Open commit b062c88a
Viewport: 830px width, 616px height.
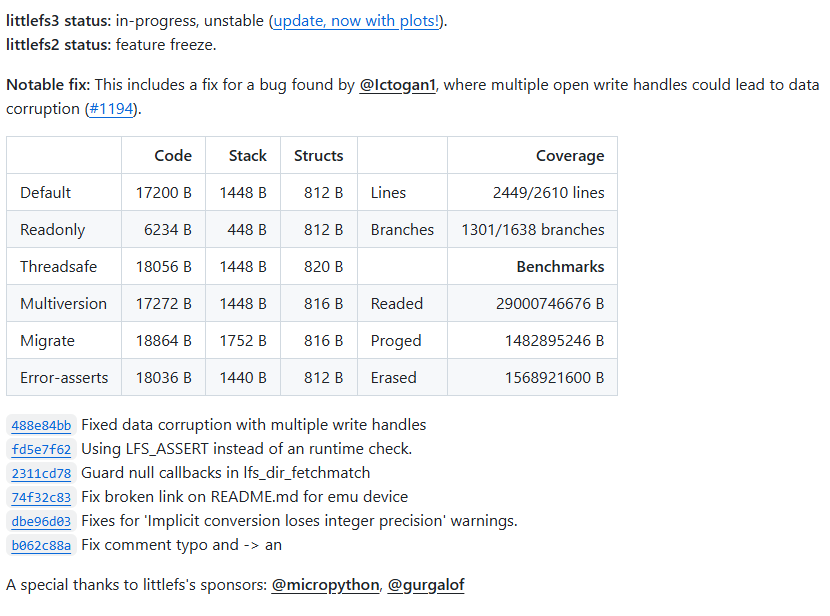point(41,546)
